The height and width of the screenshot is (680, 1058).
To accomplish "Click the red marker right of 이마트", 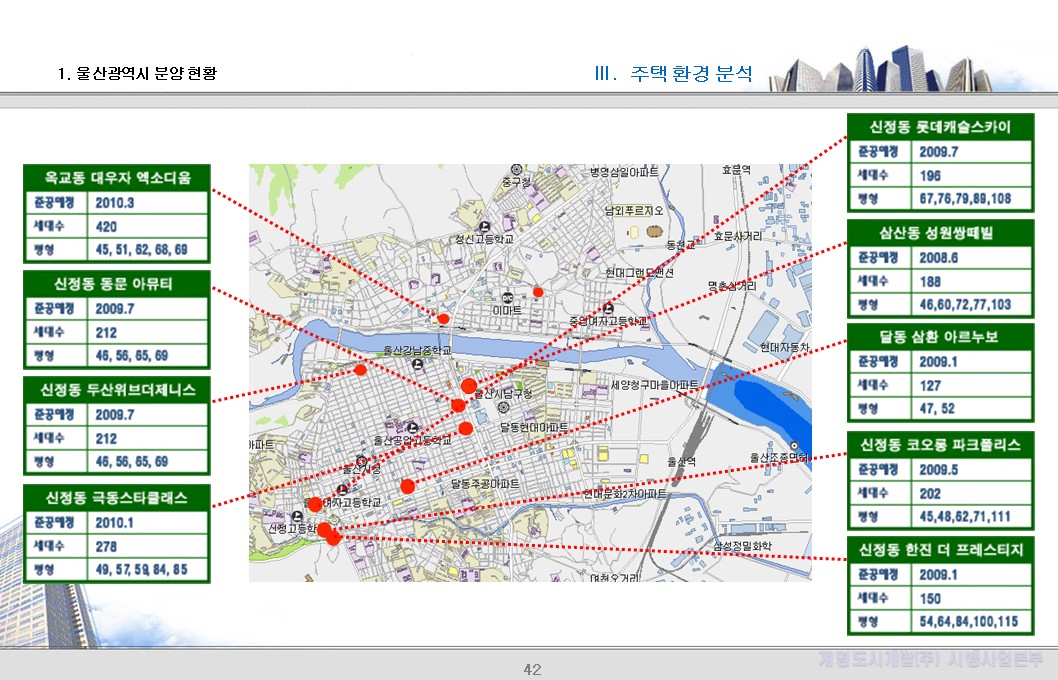I will [x=538, y=292].
